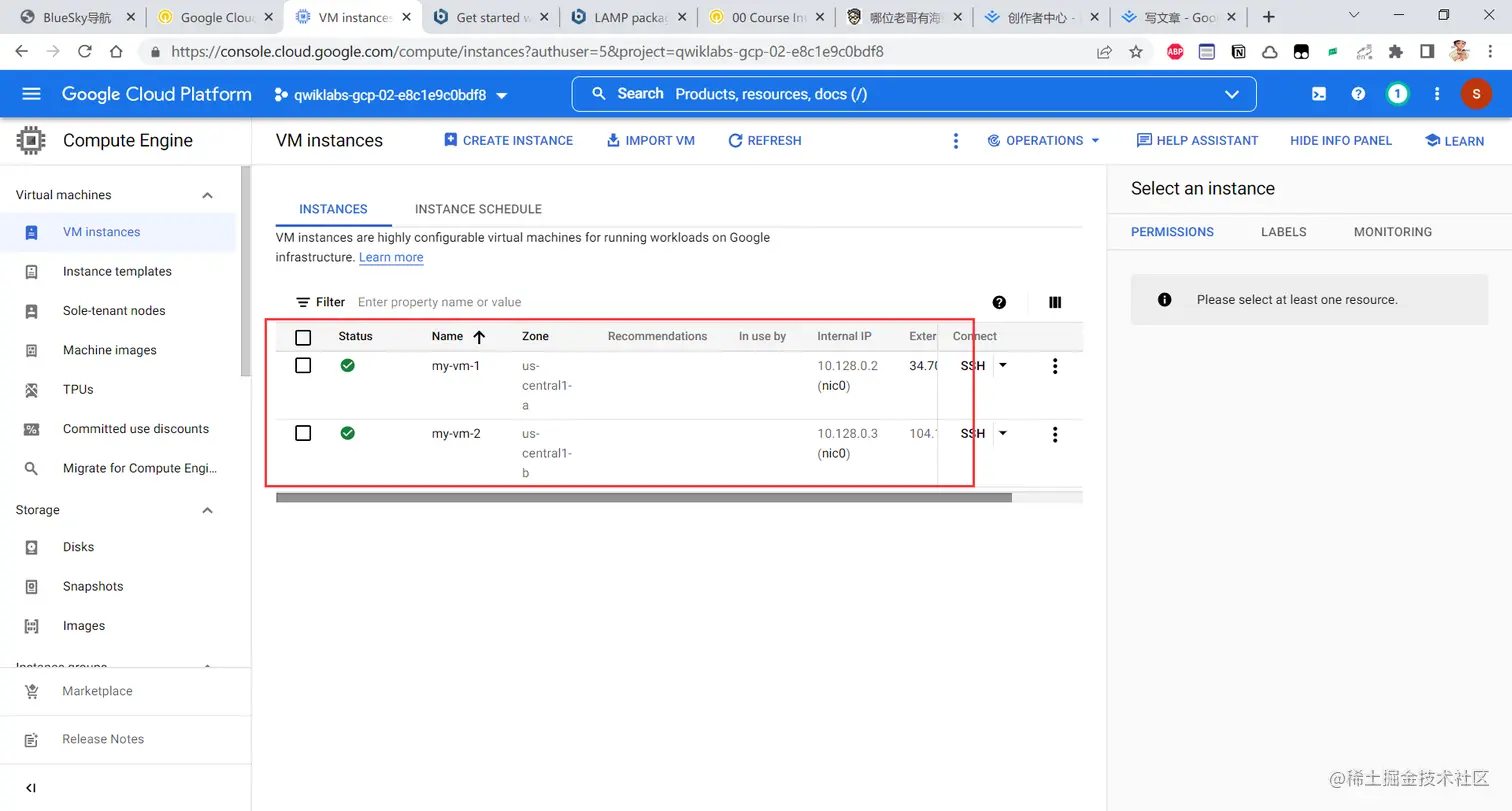Open the main navigation hamburger menu
Viewport: 1512px width, 811px height.
[31, 94]
